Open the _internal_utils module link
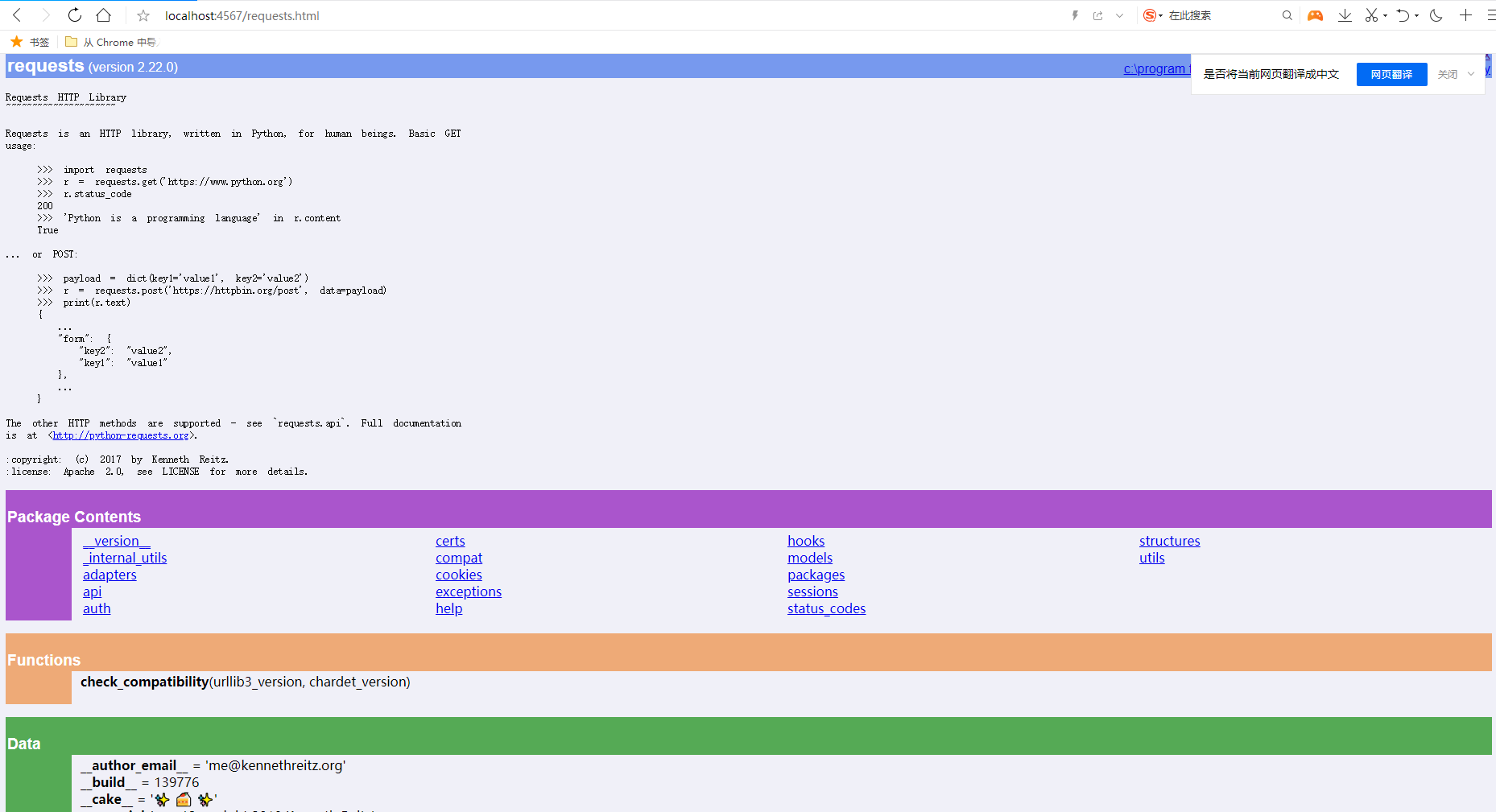The image size is (1496, 812). 125,558
